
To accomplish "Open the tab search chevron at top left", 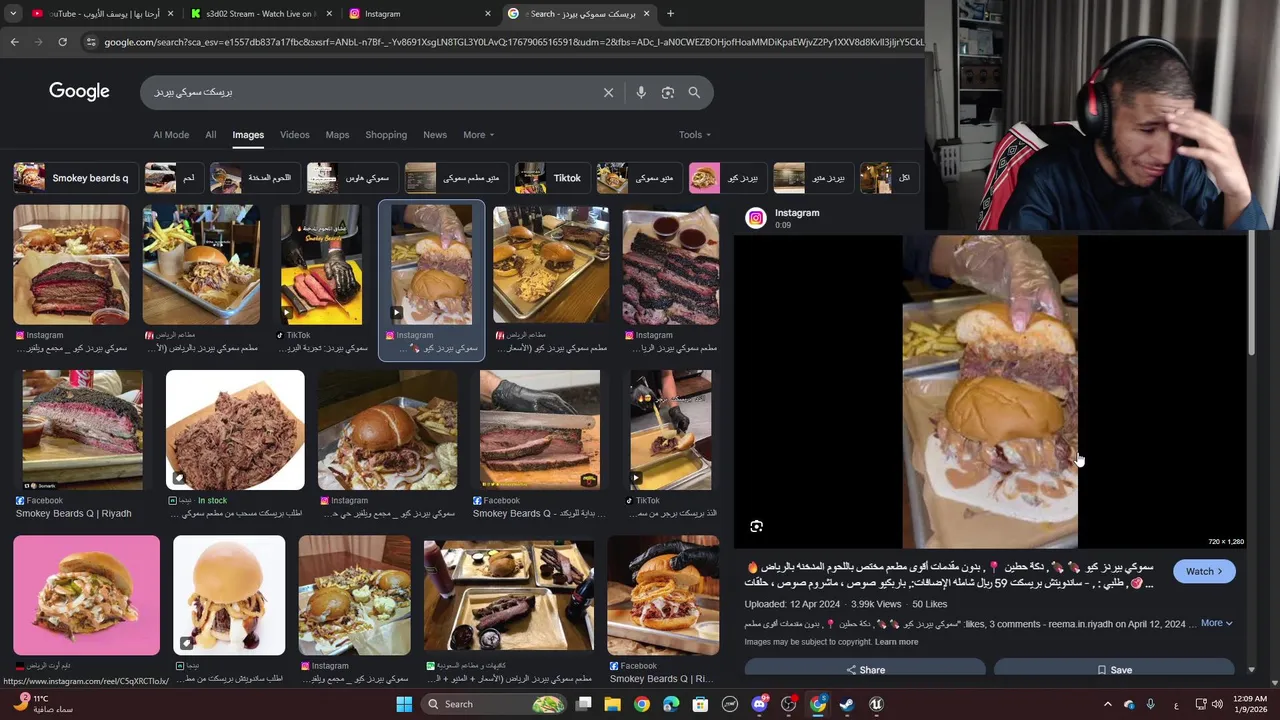I will click(13, 14).
